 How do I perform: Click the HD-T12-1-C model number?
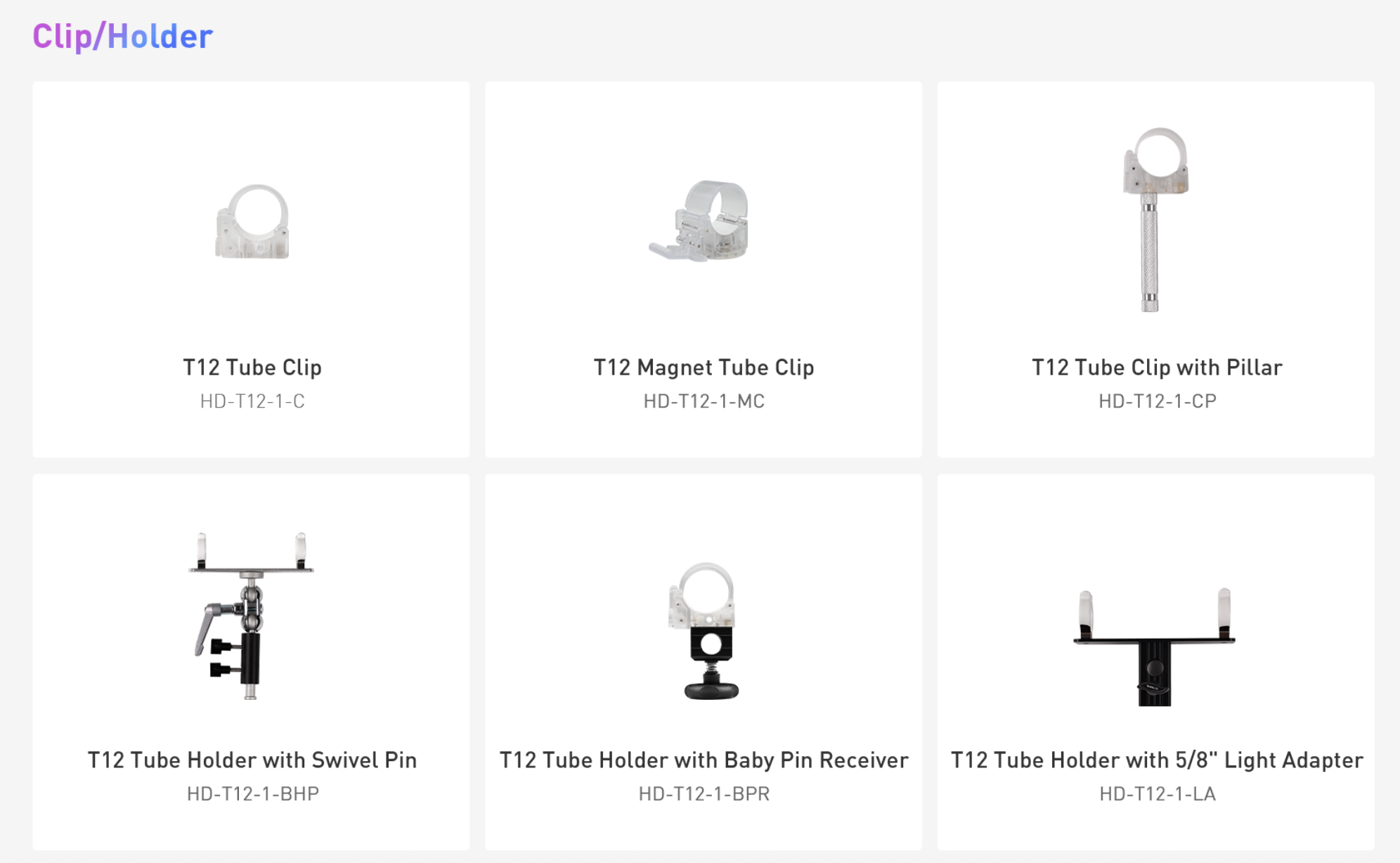pos(252,401)
